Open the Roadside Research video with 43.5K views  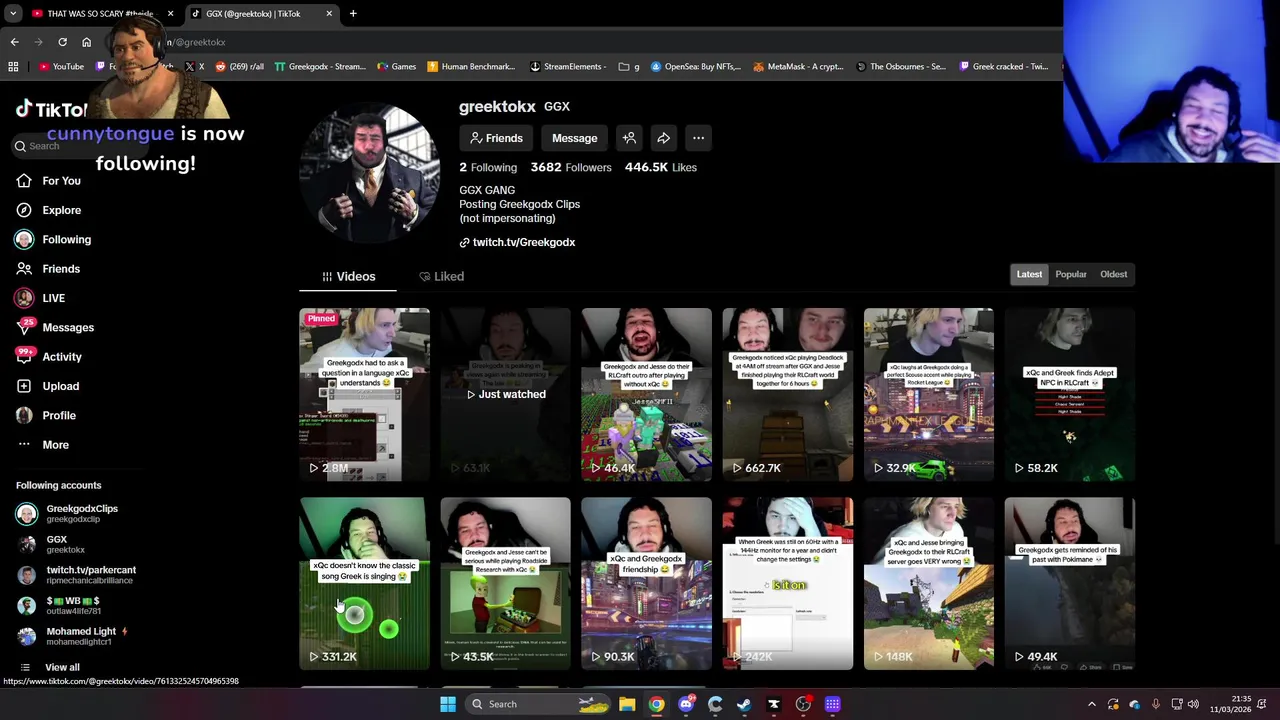[x=506, y=583]
